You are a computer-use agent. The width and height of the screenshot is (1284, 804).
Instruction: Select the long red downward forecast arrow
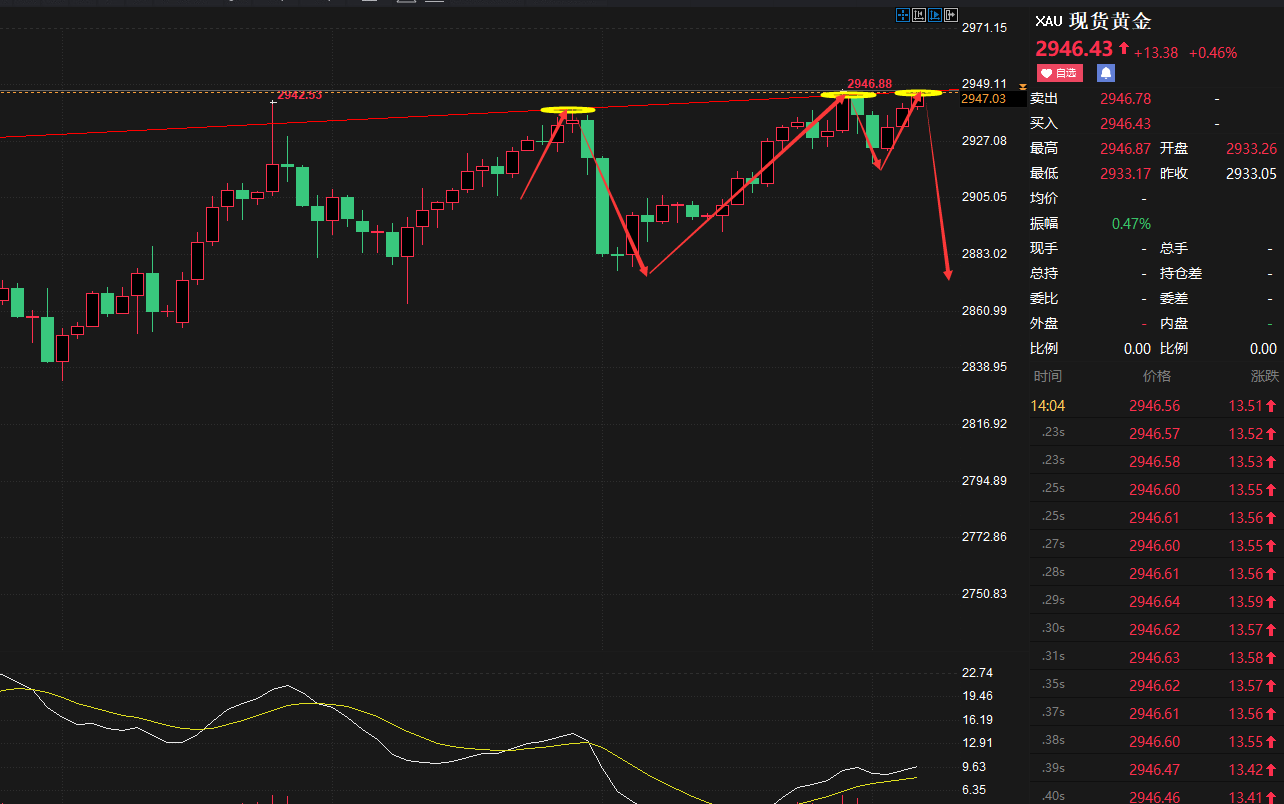pyautogui.click(x=937, y=190)
